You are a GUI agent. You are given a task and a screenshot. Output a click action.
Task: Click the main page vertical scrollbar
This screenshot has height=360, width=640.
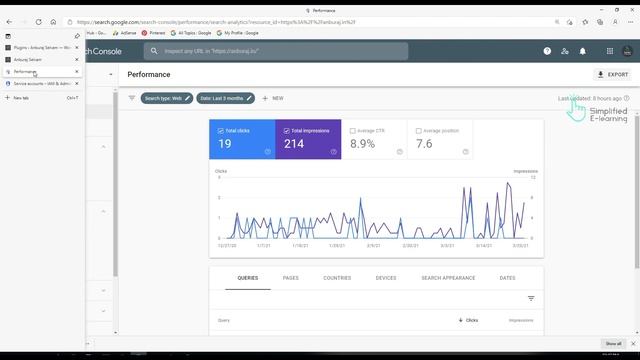(x=637, y=192)
